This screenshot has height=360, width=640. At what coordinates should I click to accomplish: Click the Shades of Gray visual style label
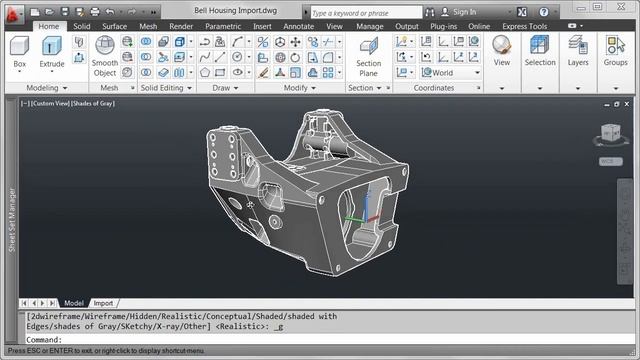tap(93, 104)
